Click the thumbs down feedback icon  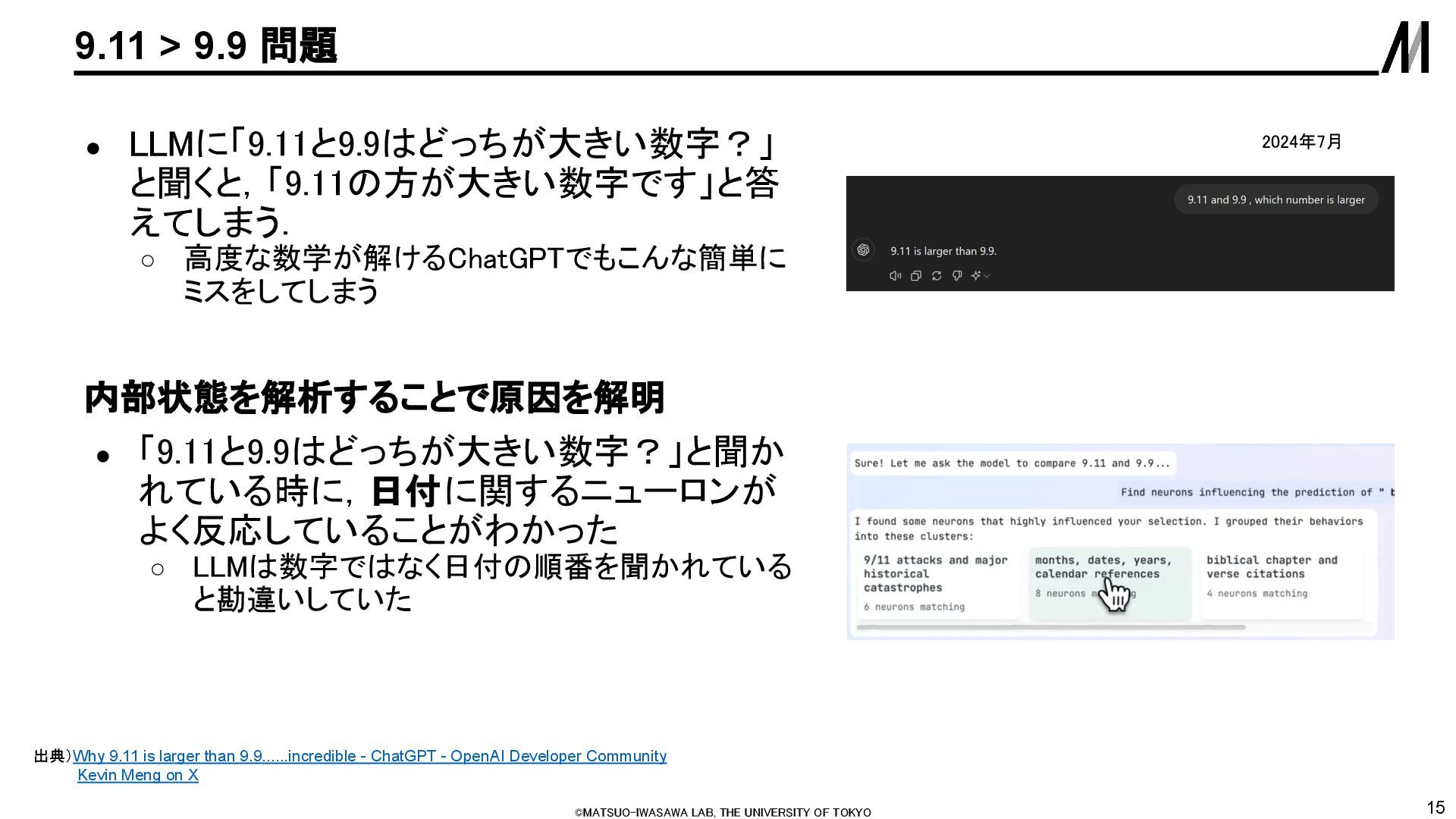coord(957,276)
